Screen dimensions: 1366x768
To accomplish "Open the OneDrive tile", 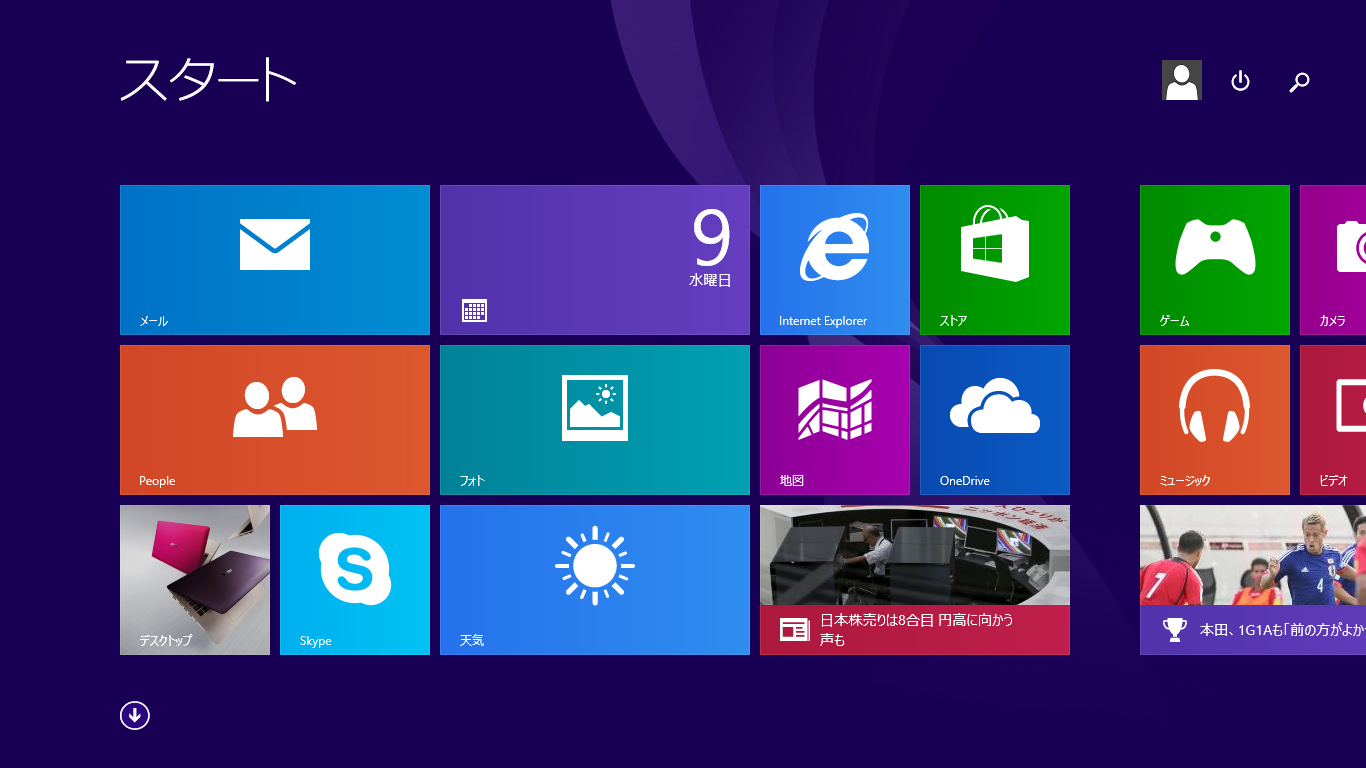I will (x=995, y=420).
